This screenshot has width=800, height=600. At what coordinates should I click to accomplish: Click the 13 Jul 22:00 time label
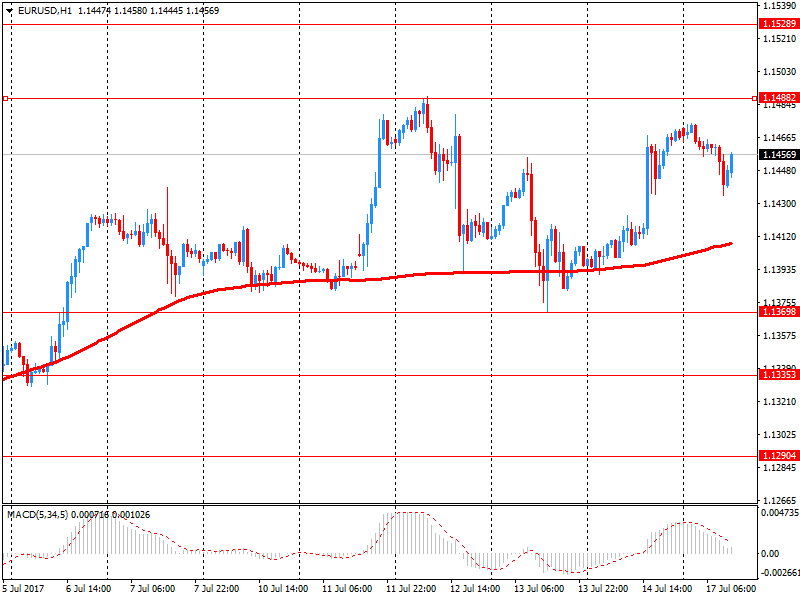603,589
